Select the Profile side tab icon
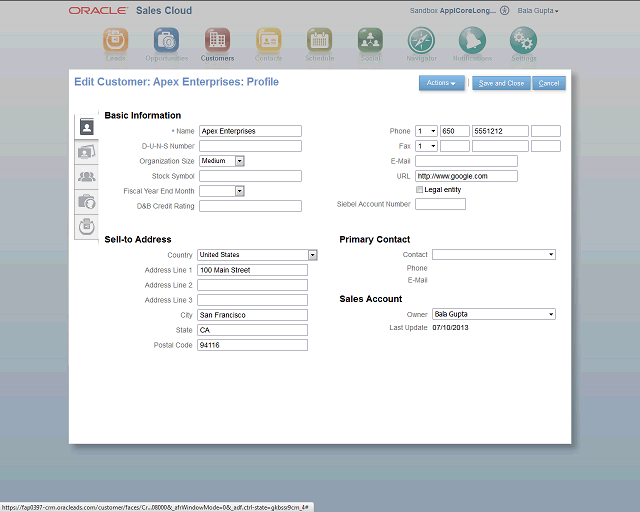This screenshot has height=512, width=640. point(87,127)
